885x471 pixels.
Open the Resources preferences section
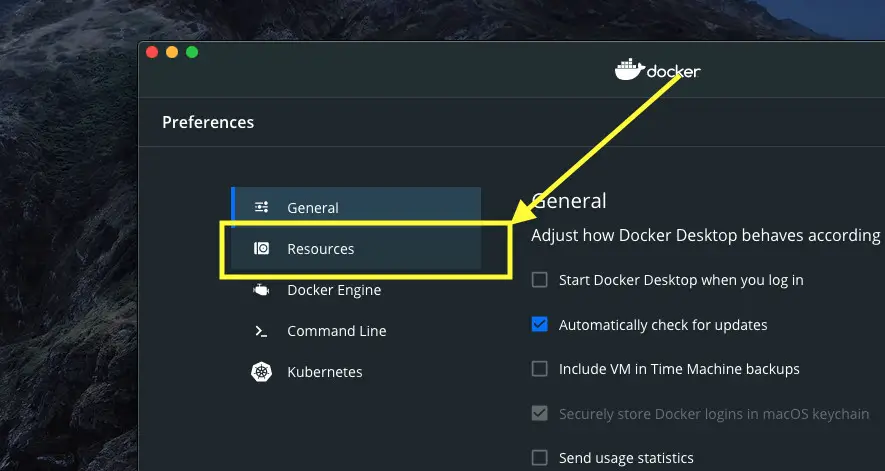pyautogui.click(x=356, y=249)
